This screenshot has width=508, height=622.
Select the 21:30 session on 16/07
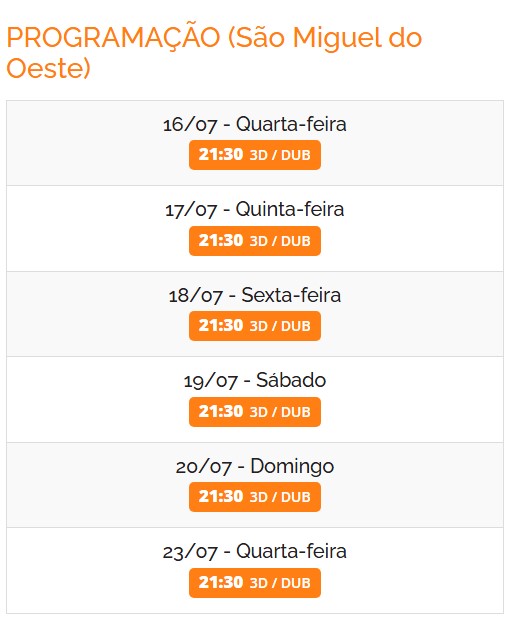255,155
